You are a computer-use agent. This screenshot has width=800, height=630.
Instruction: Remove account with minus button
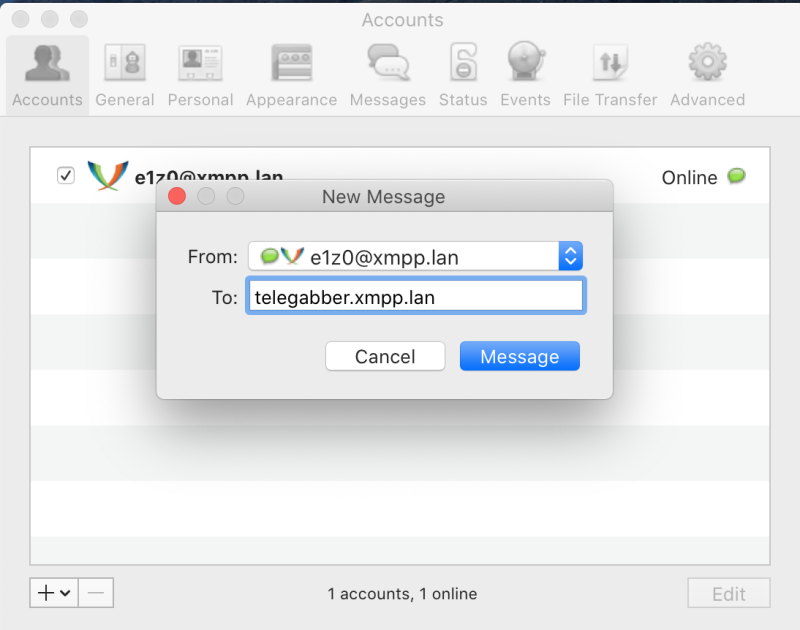click(x=96, y=593)
